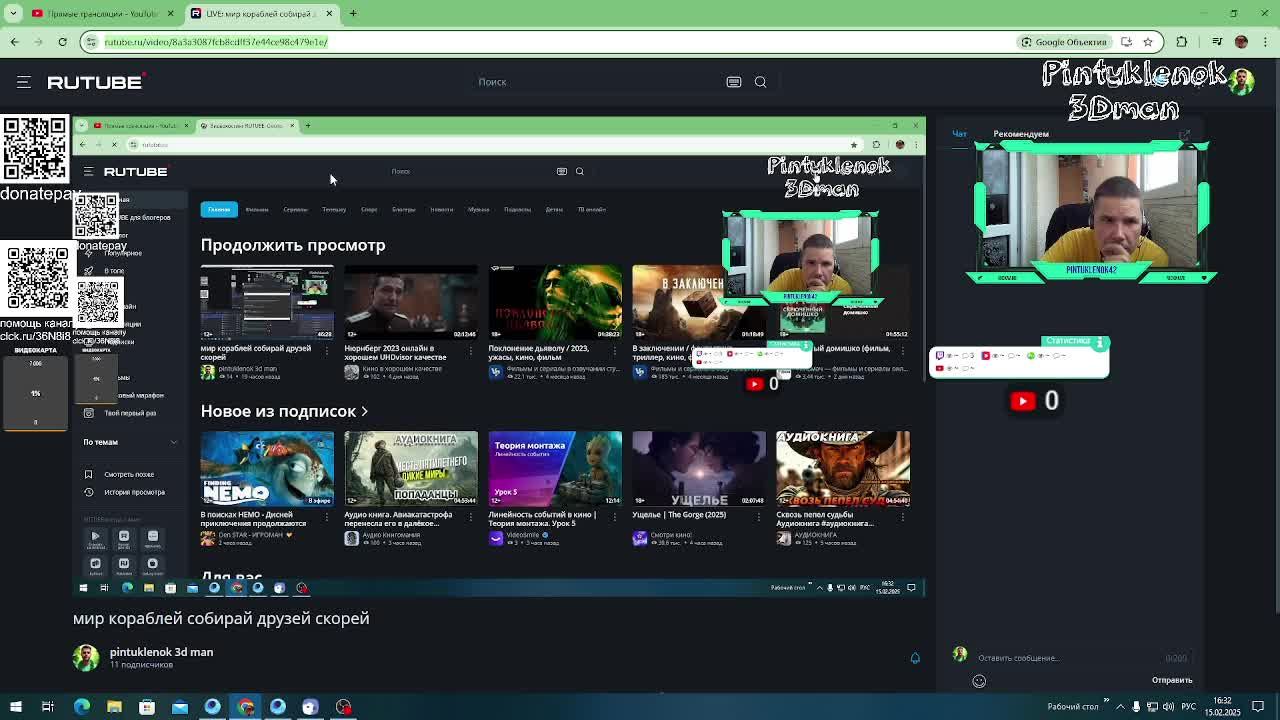Screen dimensions: 1280x720
Task: Close the Rutube LIVE browser tab
Action: [329, 13]
